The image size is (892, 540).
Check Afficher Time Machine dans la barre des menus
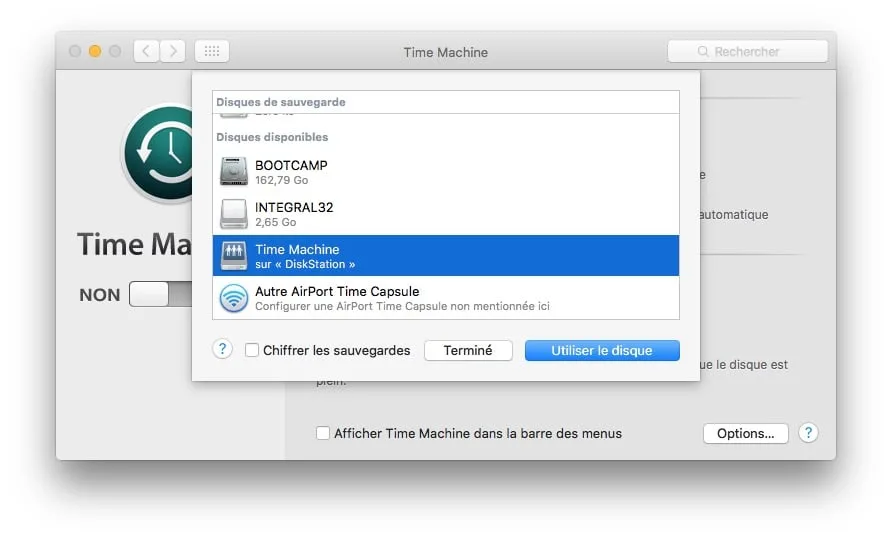click(x=323, y=433)
